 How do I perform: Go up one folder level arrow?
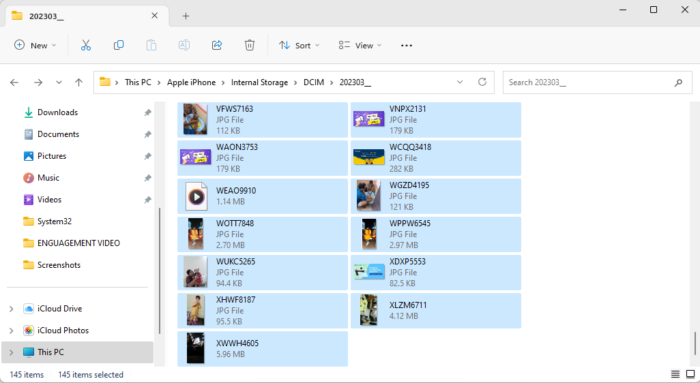click(x=79, y=82)
